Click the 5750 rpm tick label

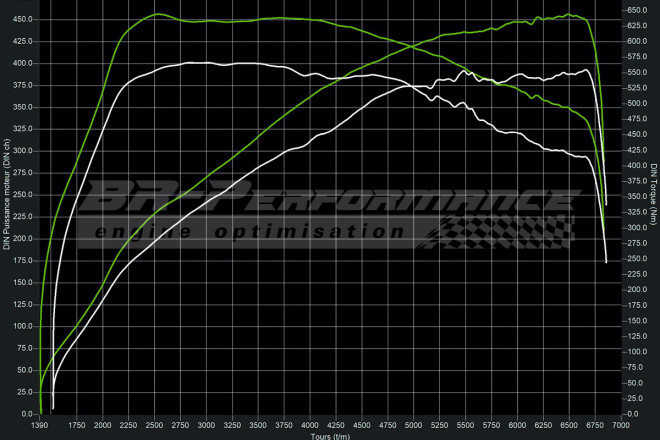[x=491, y=425]
